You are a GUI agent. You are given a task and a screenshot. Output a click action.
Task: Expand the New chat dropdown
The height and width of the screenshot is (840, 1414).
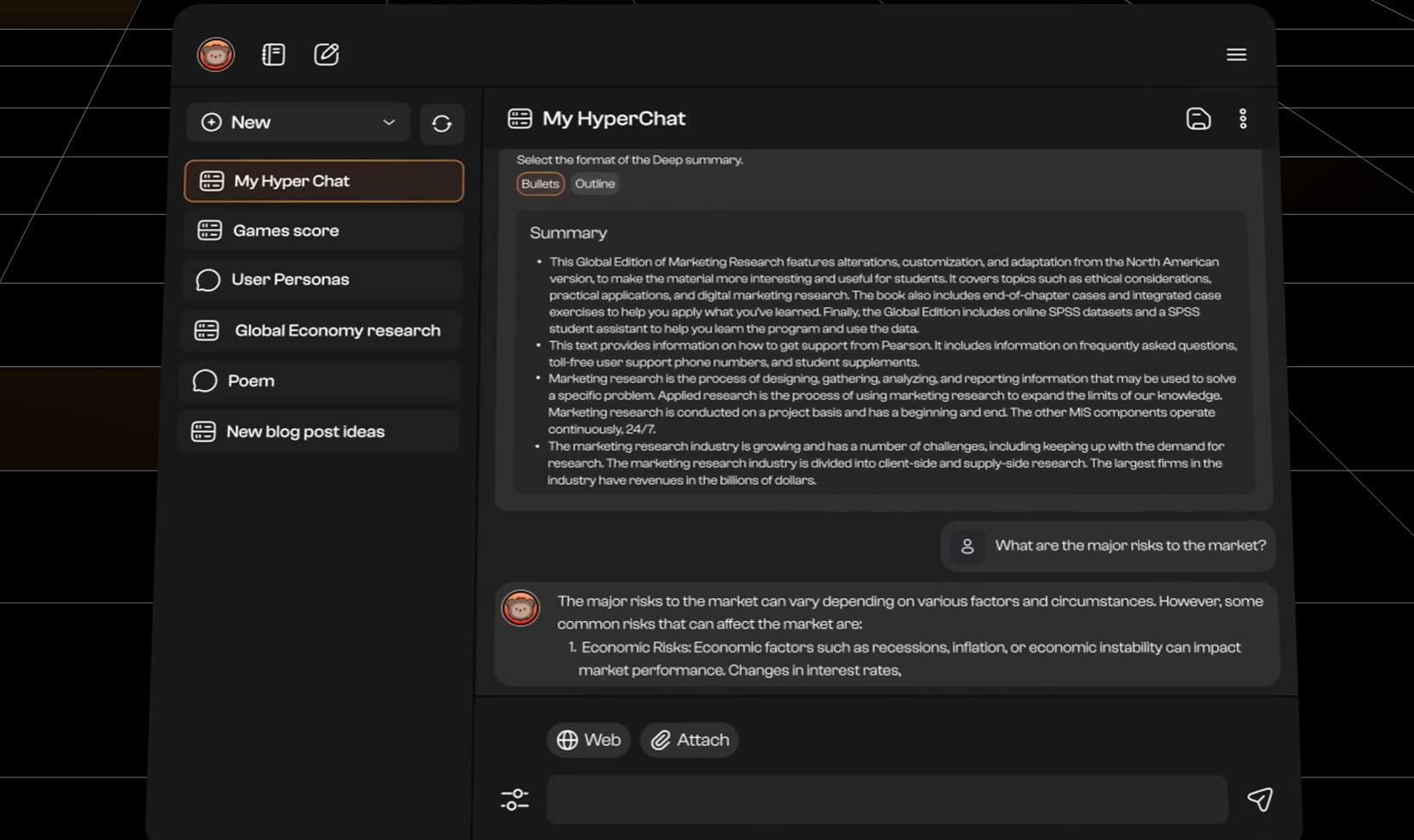coord(388,122)
